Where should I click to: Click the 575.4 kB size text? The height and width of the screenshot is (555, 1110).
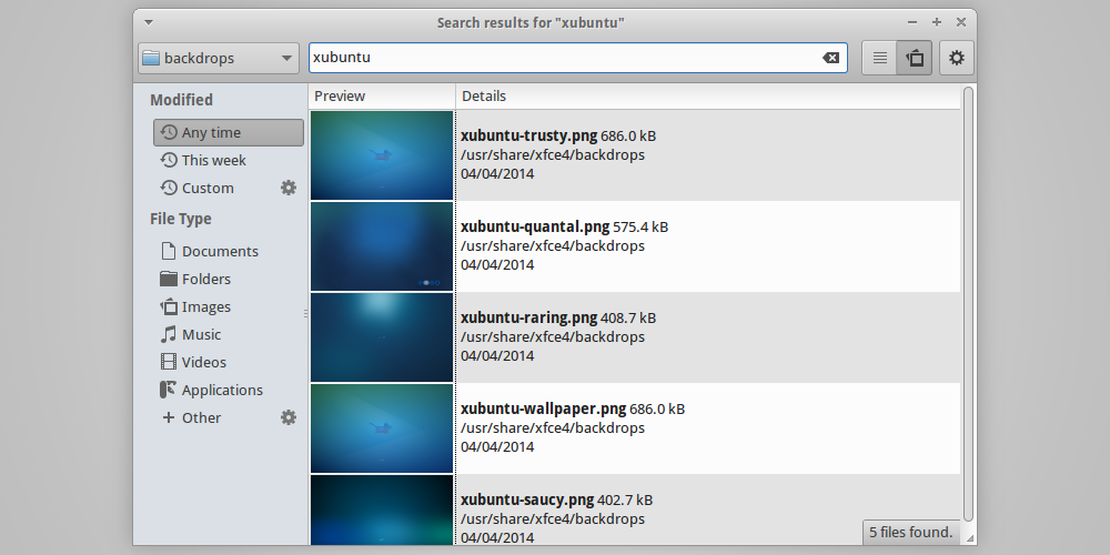641,227
